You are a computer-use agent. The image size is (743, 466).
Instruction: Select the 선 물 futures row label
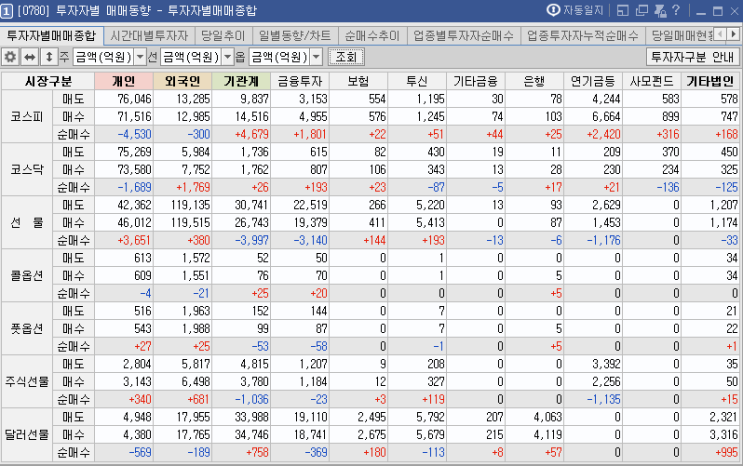coord(27,223)
